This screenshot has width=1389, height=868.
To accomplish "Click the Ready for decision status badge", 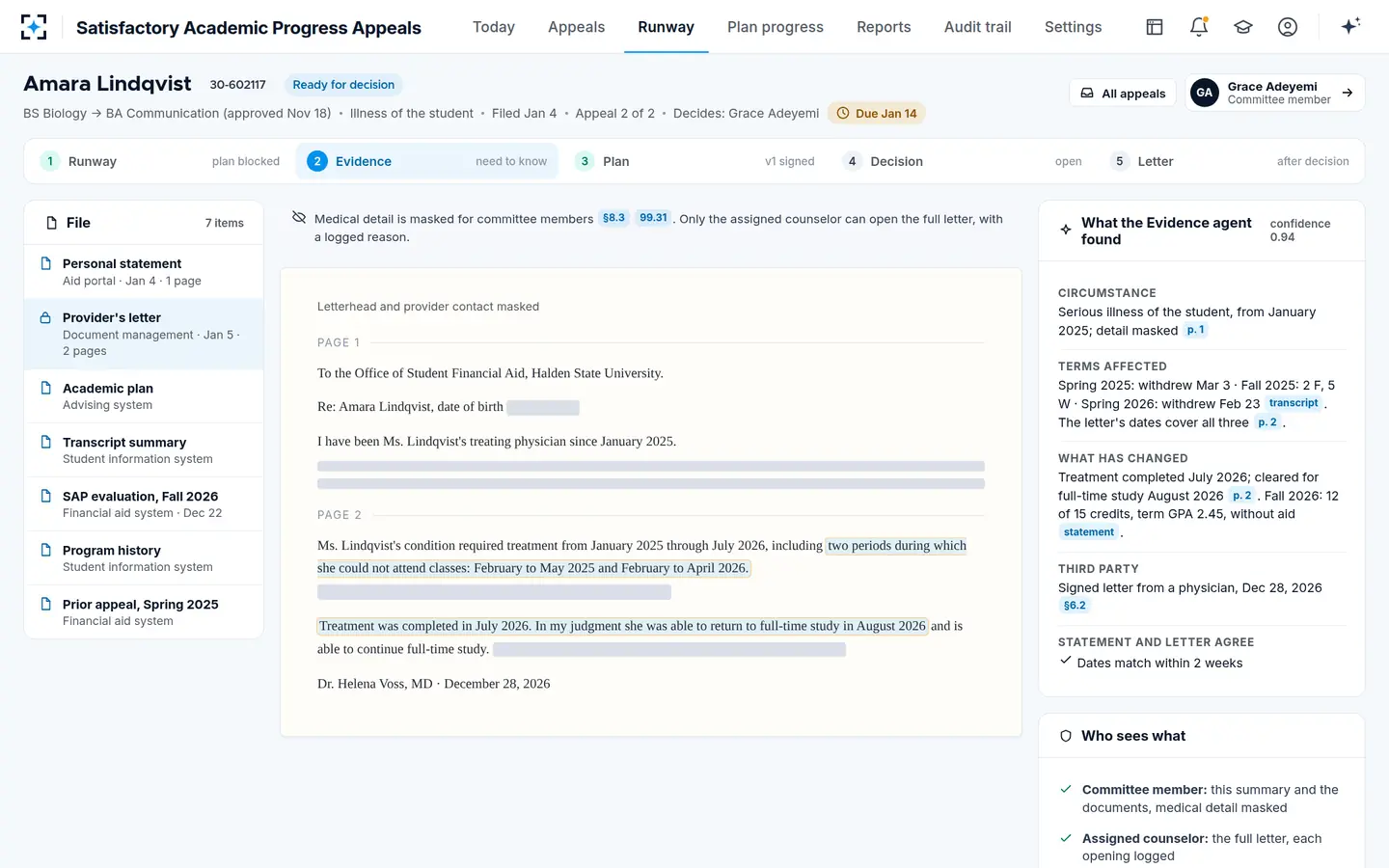I will (x=343, y=85).
